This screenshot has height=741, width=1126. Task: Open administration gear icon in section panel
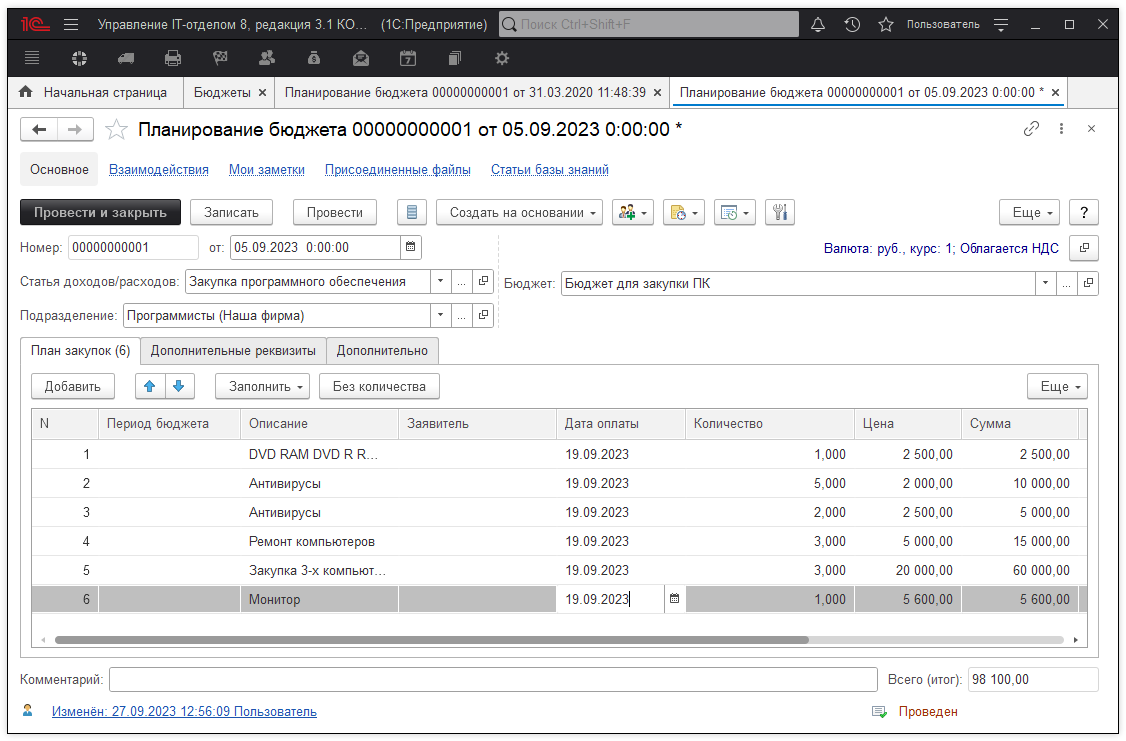pos(502,58)
